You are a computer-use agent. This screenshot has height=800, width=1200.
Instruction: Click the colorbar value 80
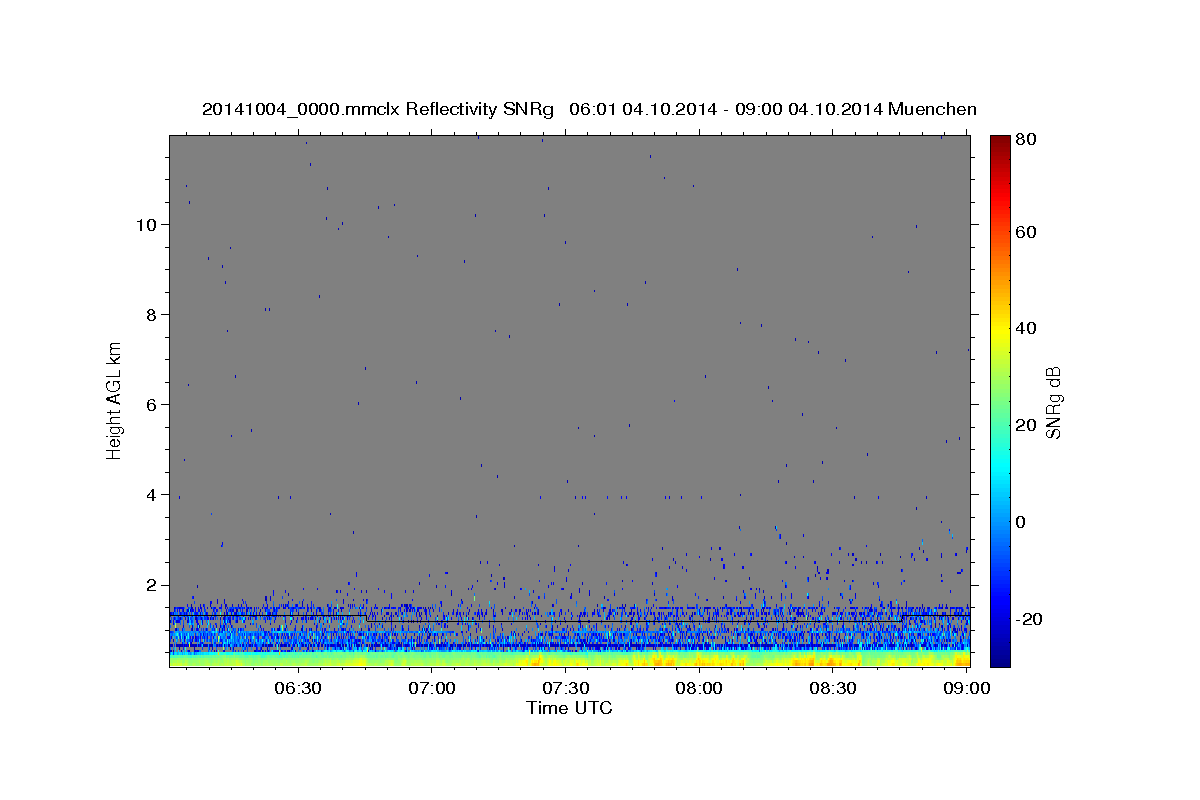pyautogui.click(x=1024, y=140)
